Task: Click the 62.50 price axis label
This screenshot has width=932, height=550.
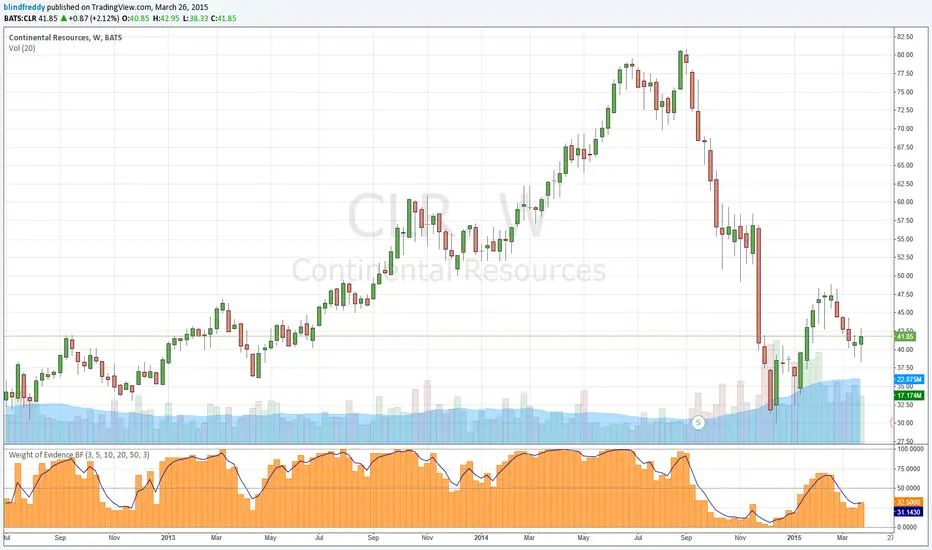Action: (x=905, y=184)
